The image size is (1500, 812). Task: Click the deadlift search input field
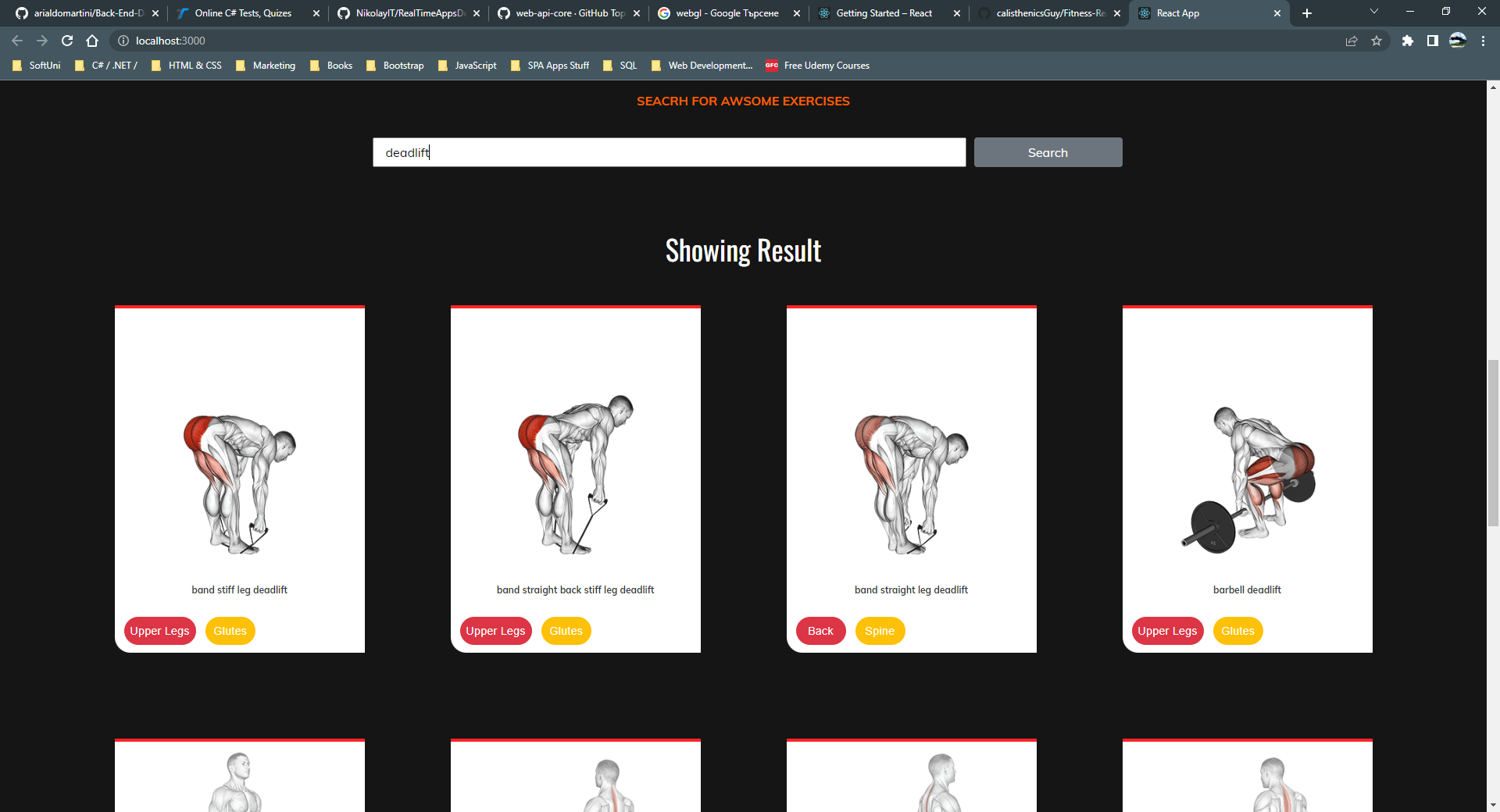point(669,152)
